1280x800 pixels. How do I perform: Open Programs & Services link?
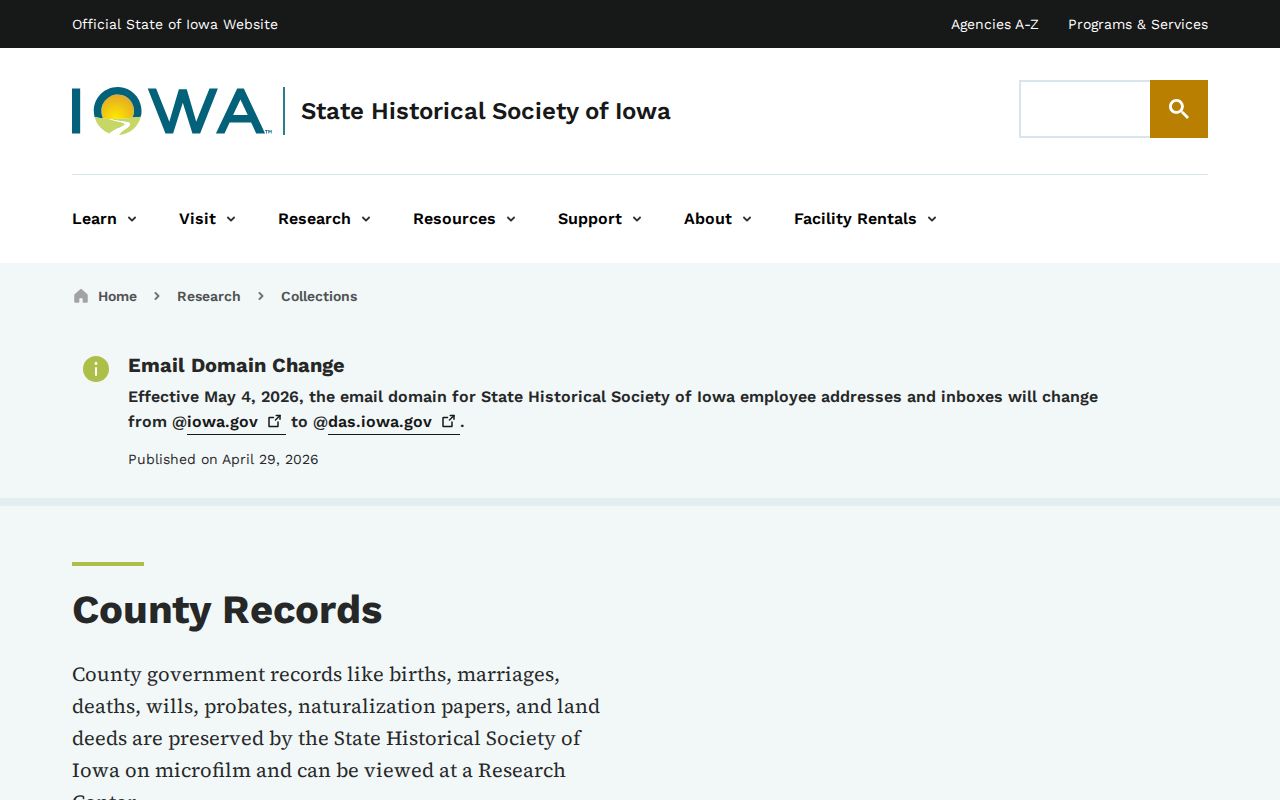coord(1138,24)
